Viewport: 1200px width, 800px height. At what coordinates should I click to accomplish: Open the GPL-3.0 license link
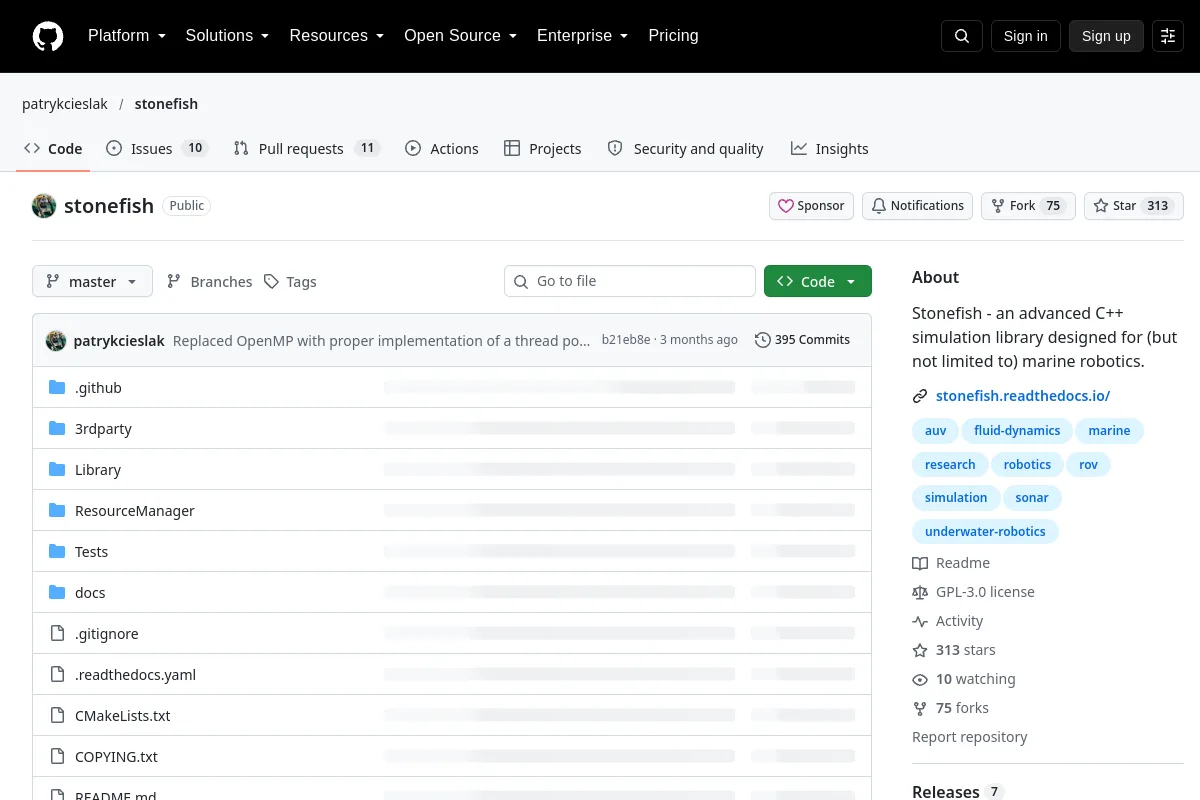[985, 592]
